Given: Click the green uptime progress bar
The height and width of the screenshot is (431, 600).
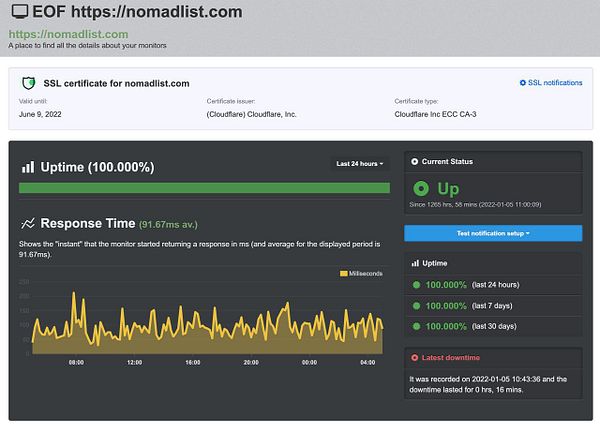Looking at the screenshot, I should point(204,187).
